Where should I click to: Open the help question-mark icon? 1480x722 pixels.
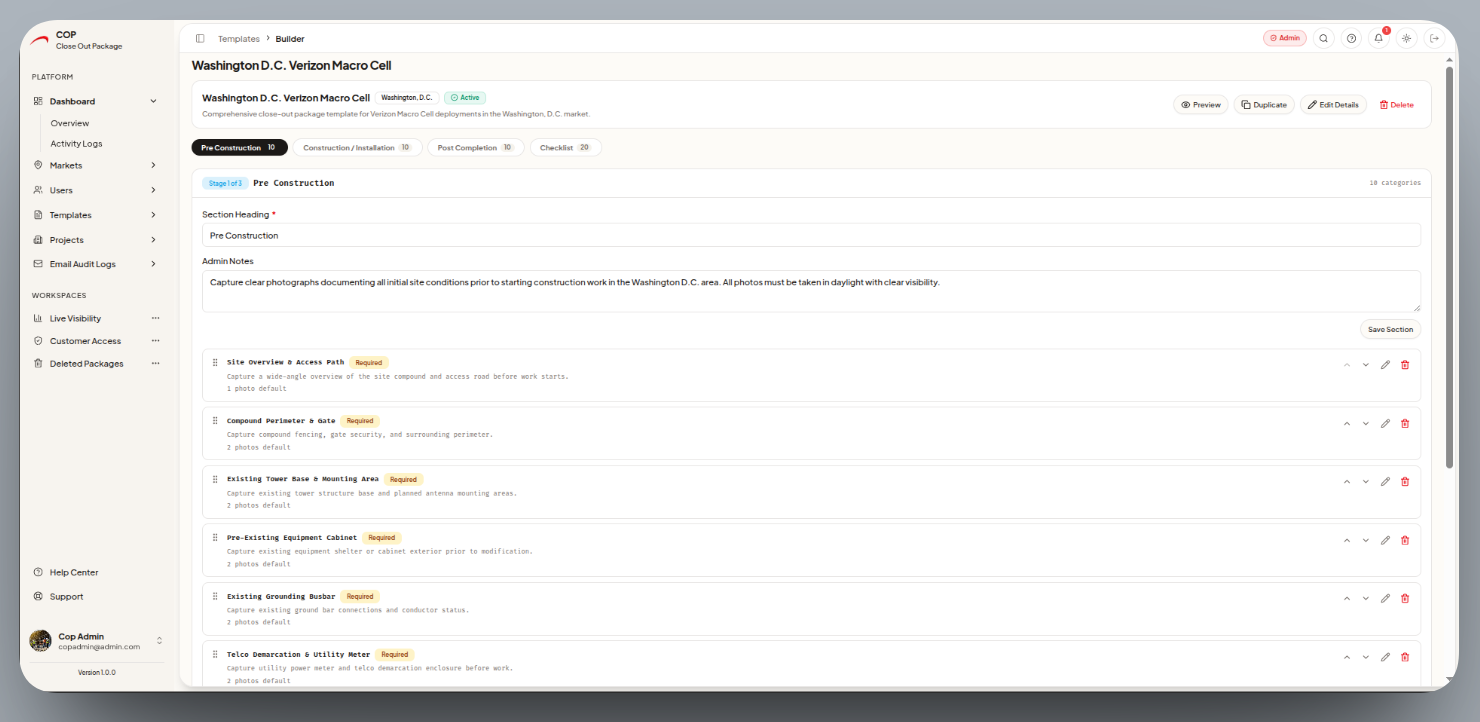1352,38
